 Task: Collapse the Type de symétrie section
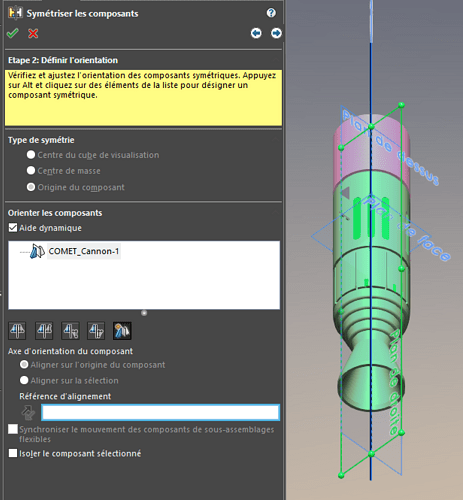(276, 140)
